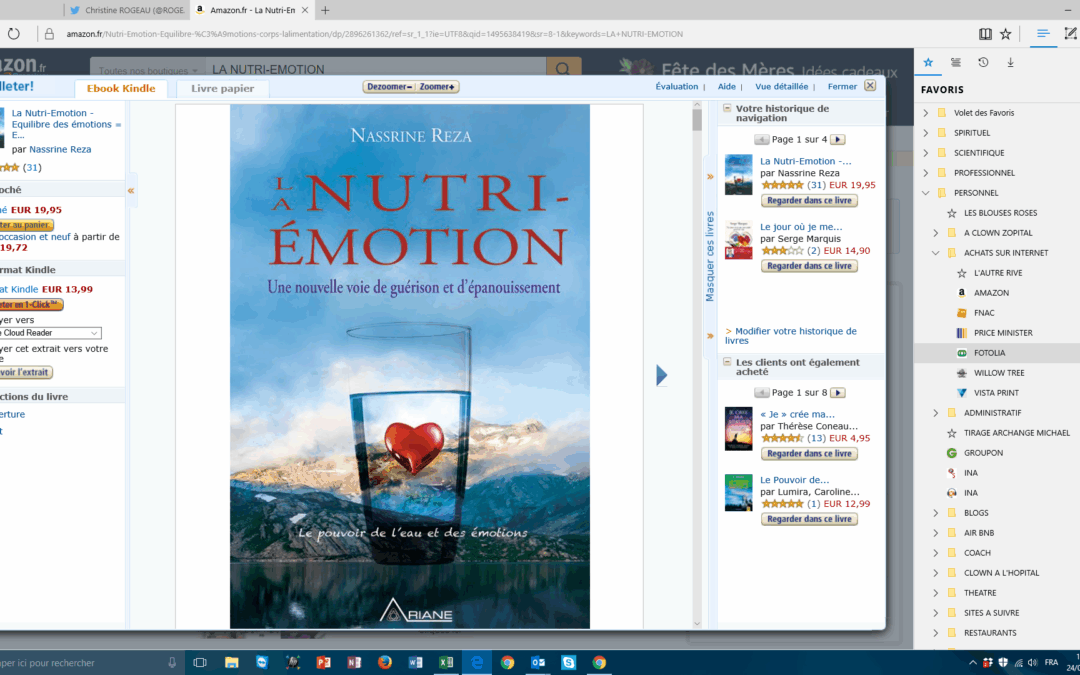This screenshot has width=1080, height=675.
Task: Add page to favorites with star icon
Action: pyautogui.click(x=1006, y=34)
